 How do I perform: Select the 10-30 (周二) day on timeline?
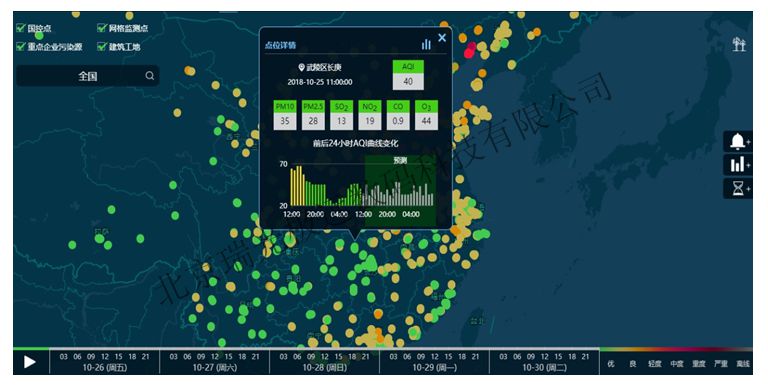[544, 367]
